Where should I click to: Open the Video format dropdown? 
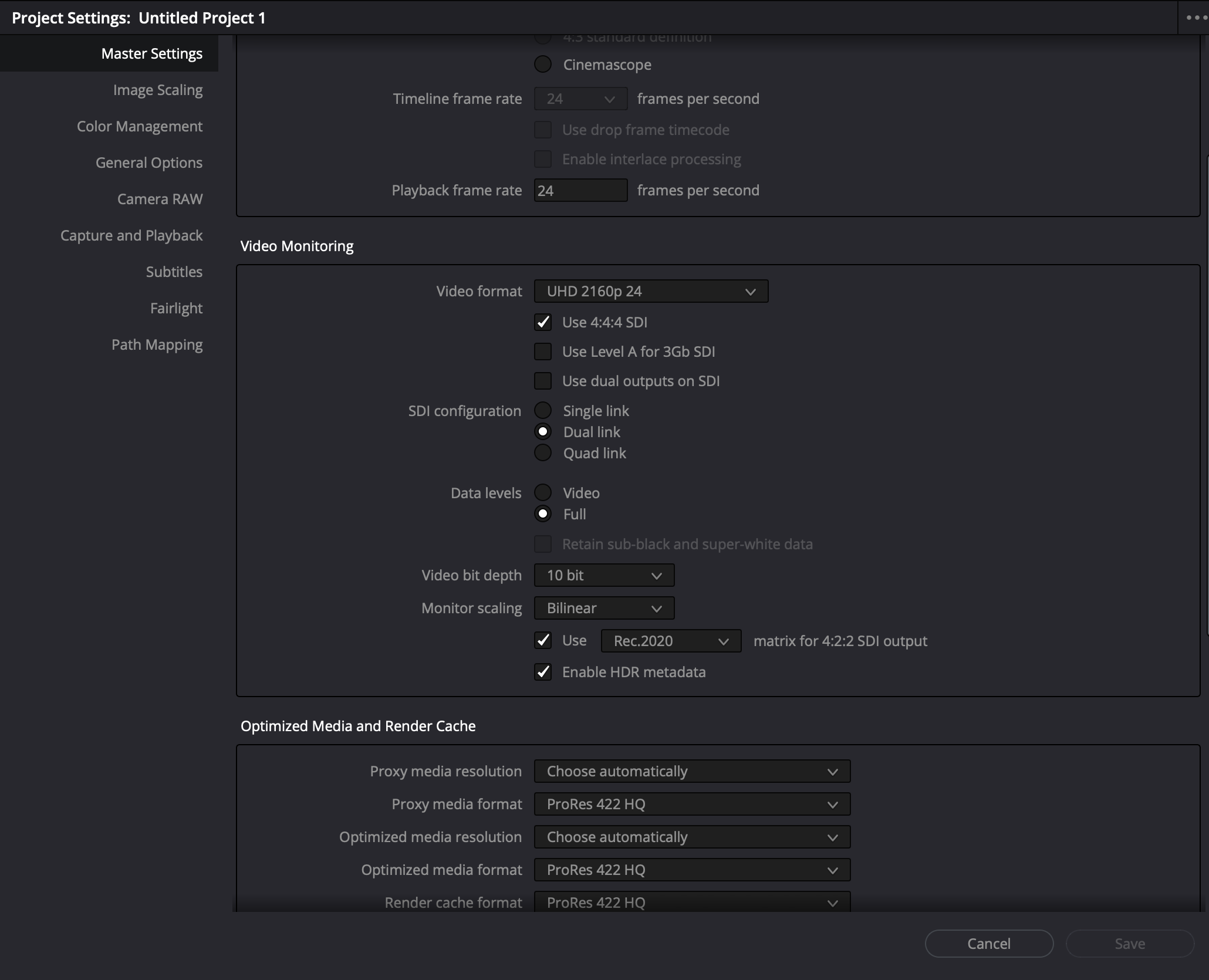[650, 291]
